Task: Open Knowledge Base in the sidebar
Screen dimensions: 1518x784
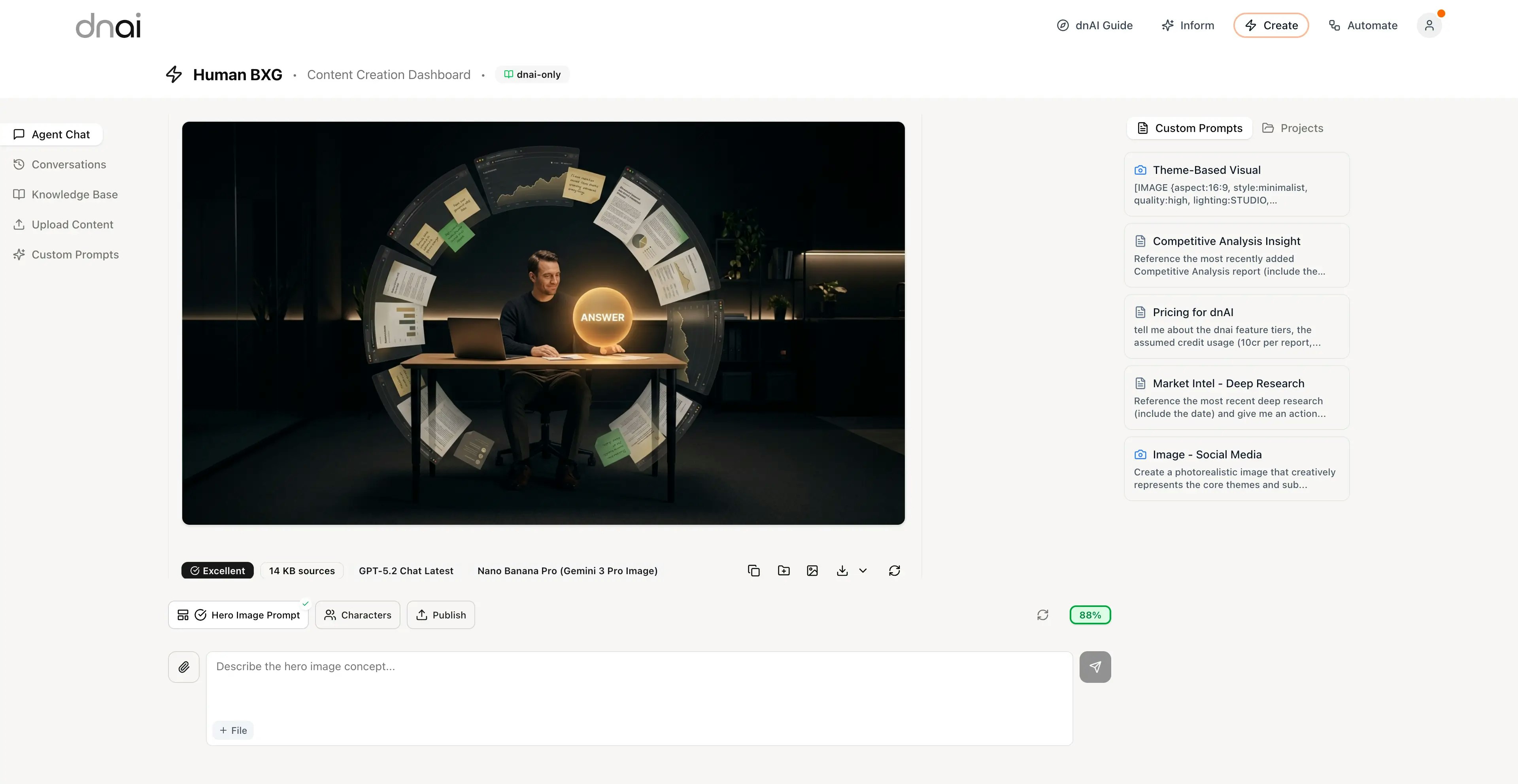Action: tap(74, 194)
